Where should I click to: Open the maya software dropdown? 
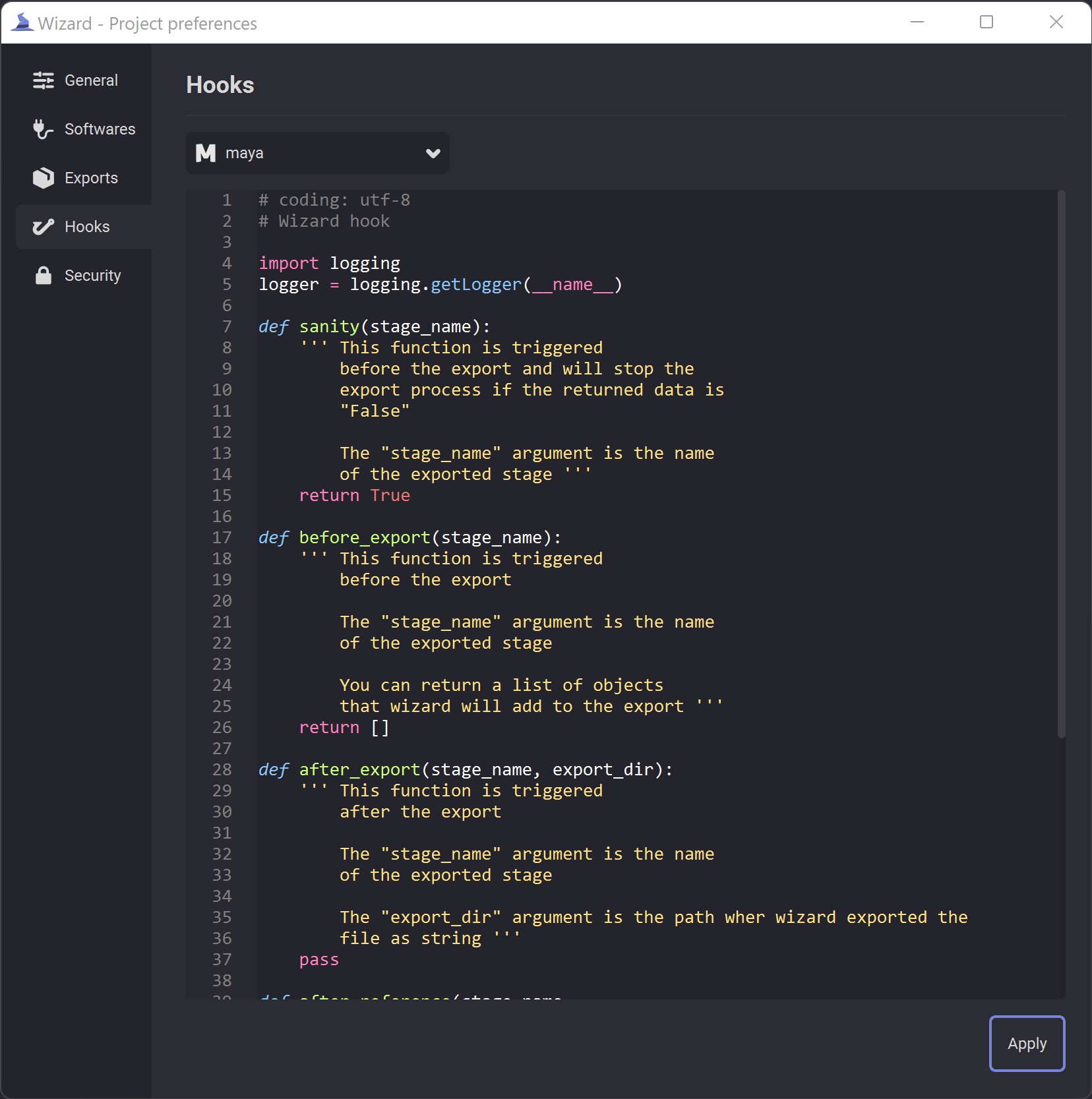318,153
